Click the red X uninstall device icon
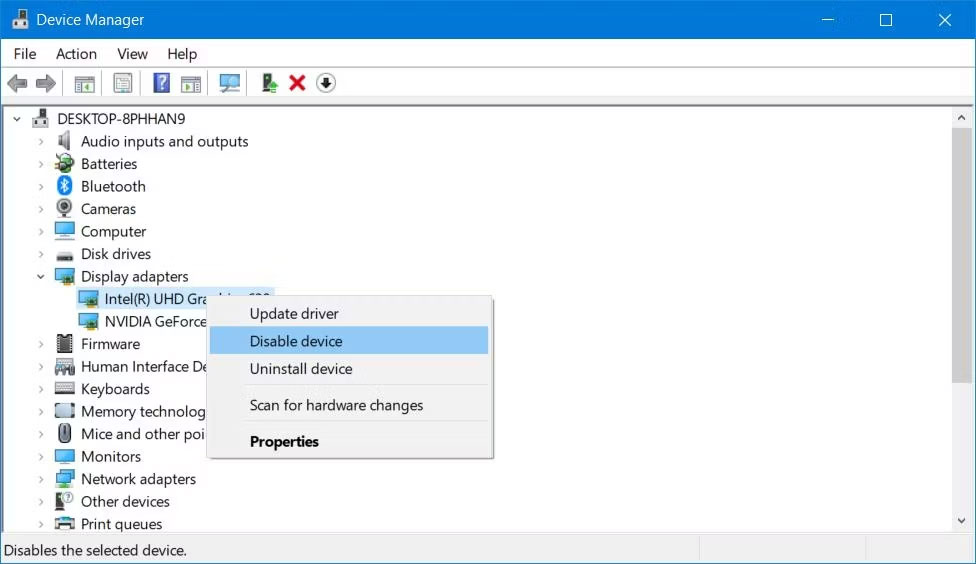Screen dimensions: 976x564 click(297, 83)
